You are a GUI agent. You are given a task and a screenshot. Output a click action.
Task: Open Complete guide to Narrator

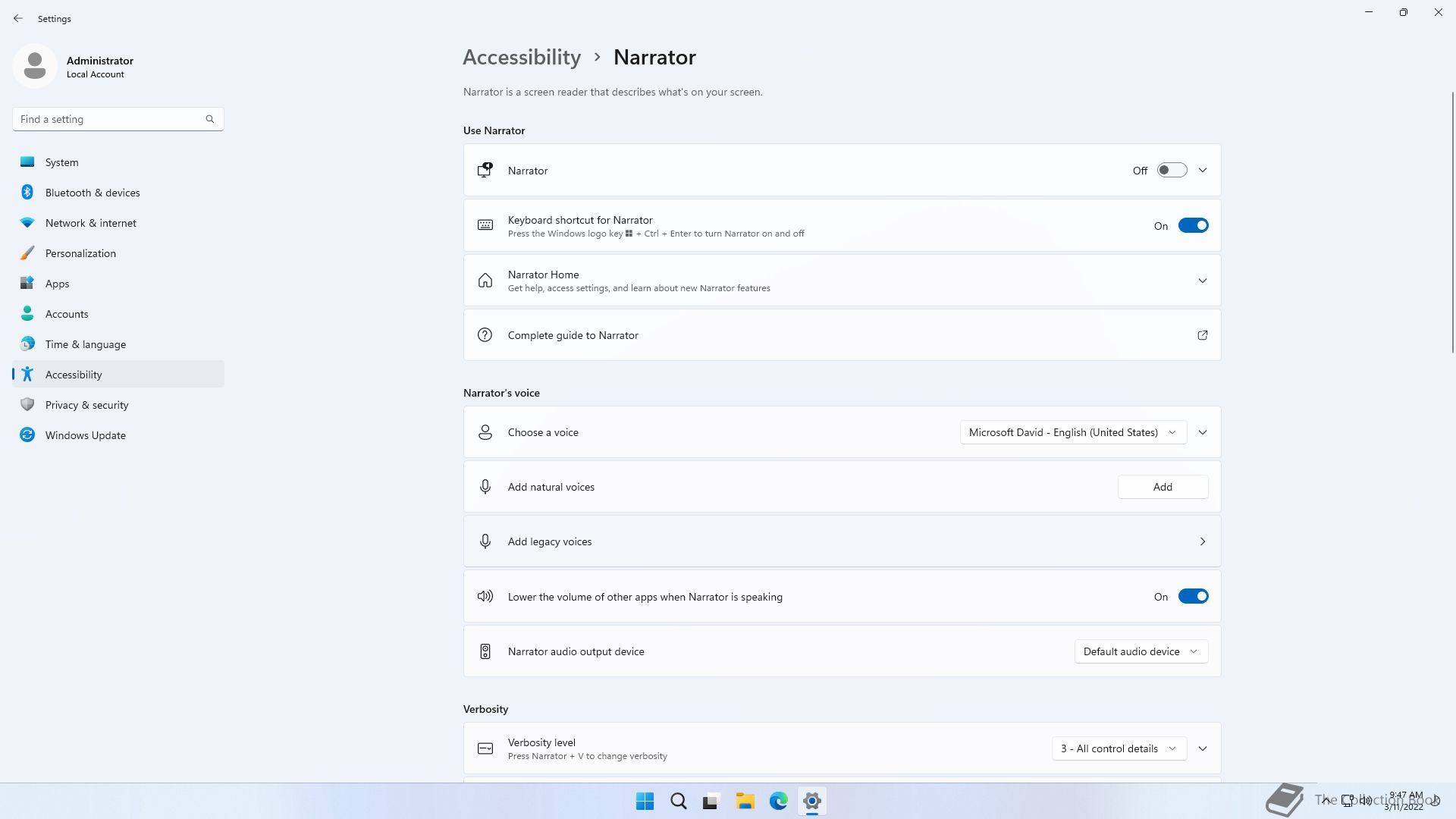(842, 335)
